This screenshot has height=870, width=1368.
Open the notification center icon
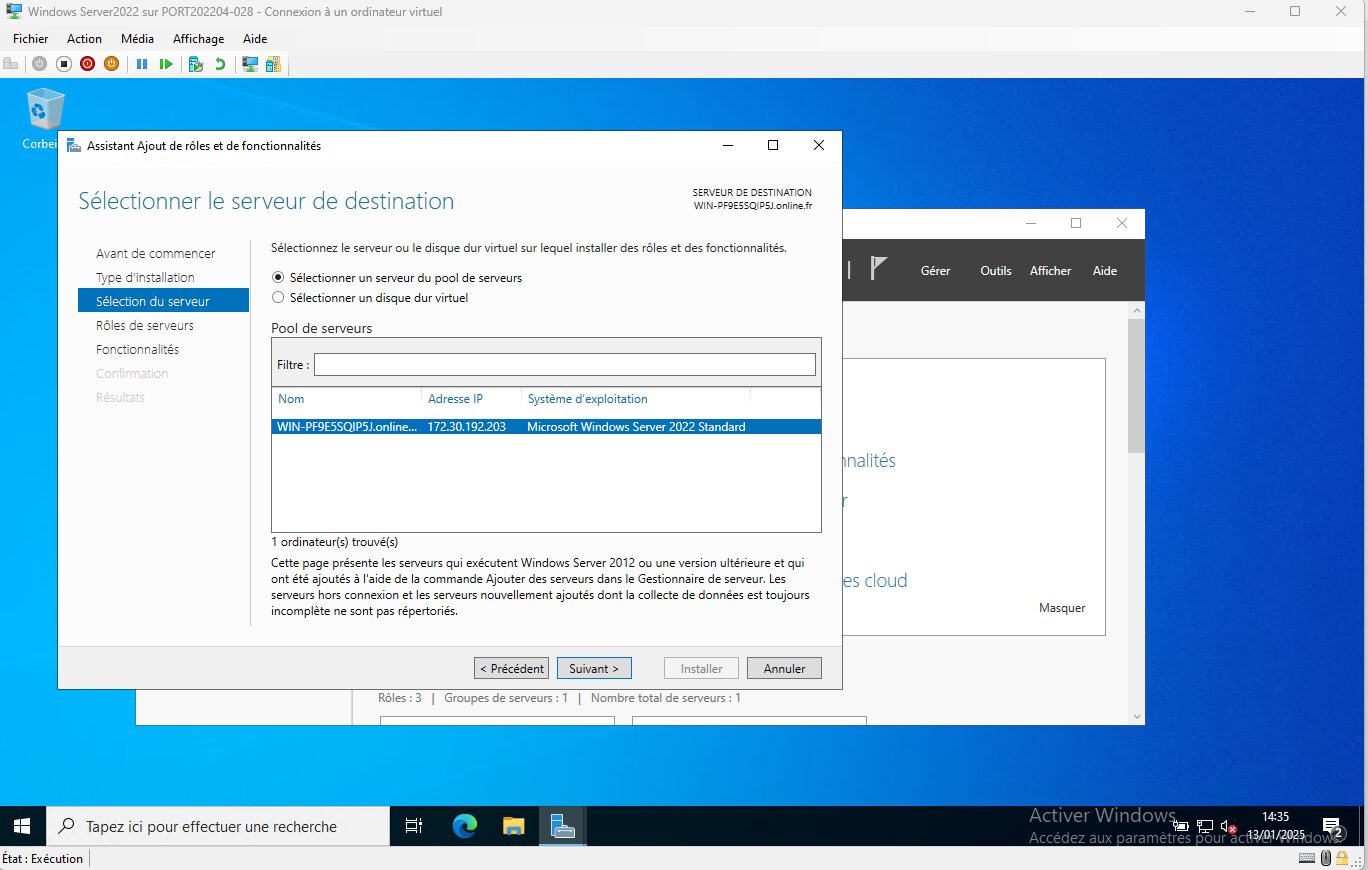tap(1332, 827)
